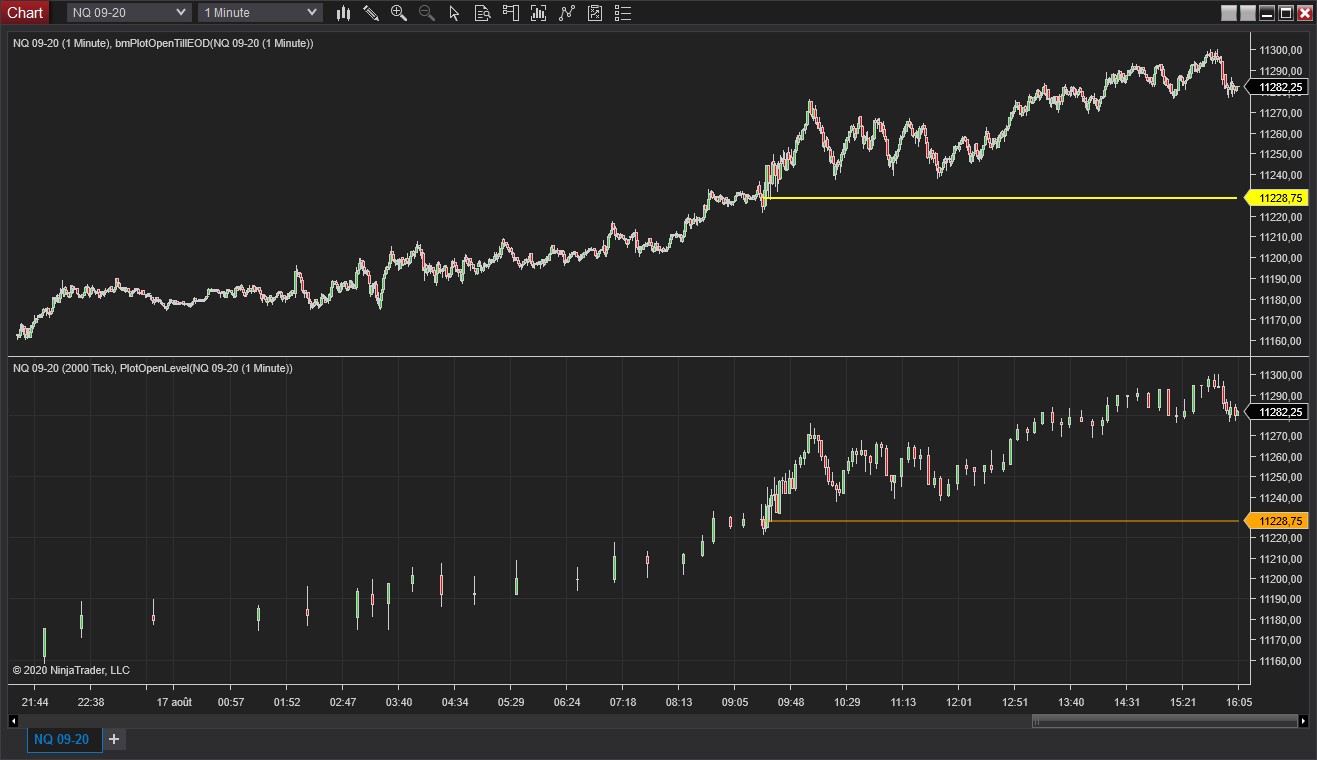
Task: Select the cursor pointer tool
Action: click(454, 13)
